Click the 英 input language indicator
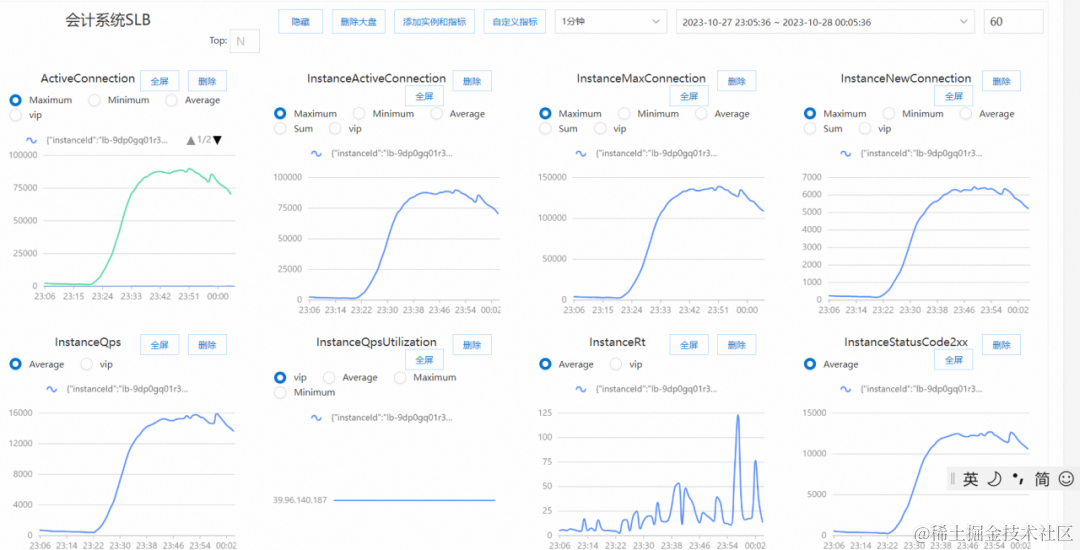 971,479
